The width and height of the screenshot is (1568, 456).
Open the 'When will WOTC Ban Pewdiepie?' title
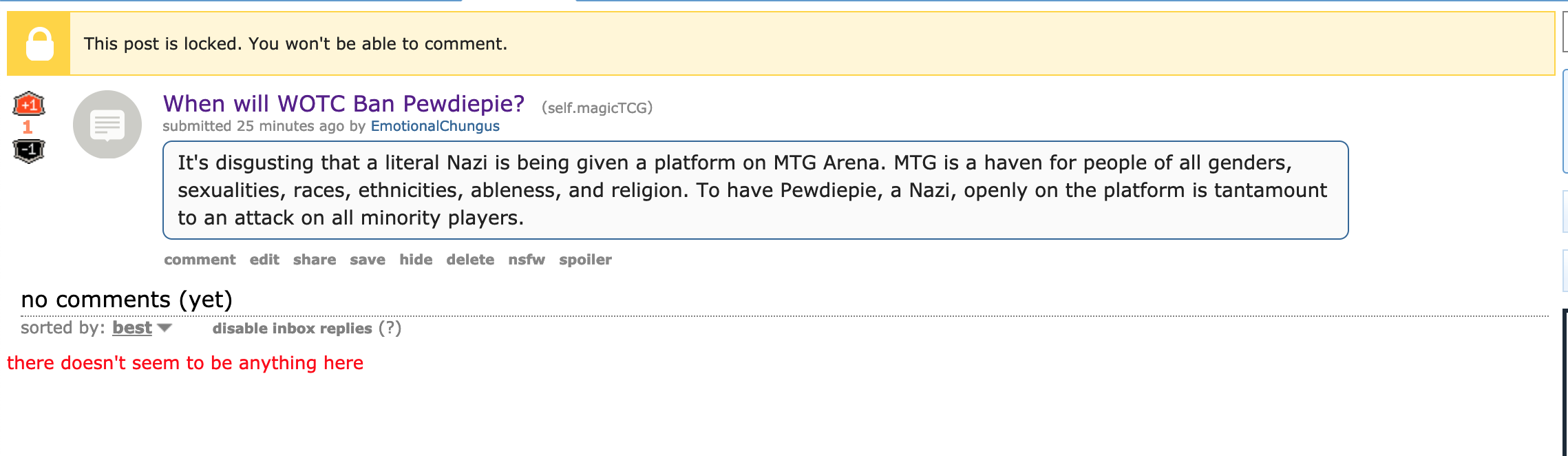coord(343,103)
